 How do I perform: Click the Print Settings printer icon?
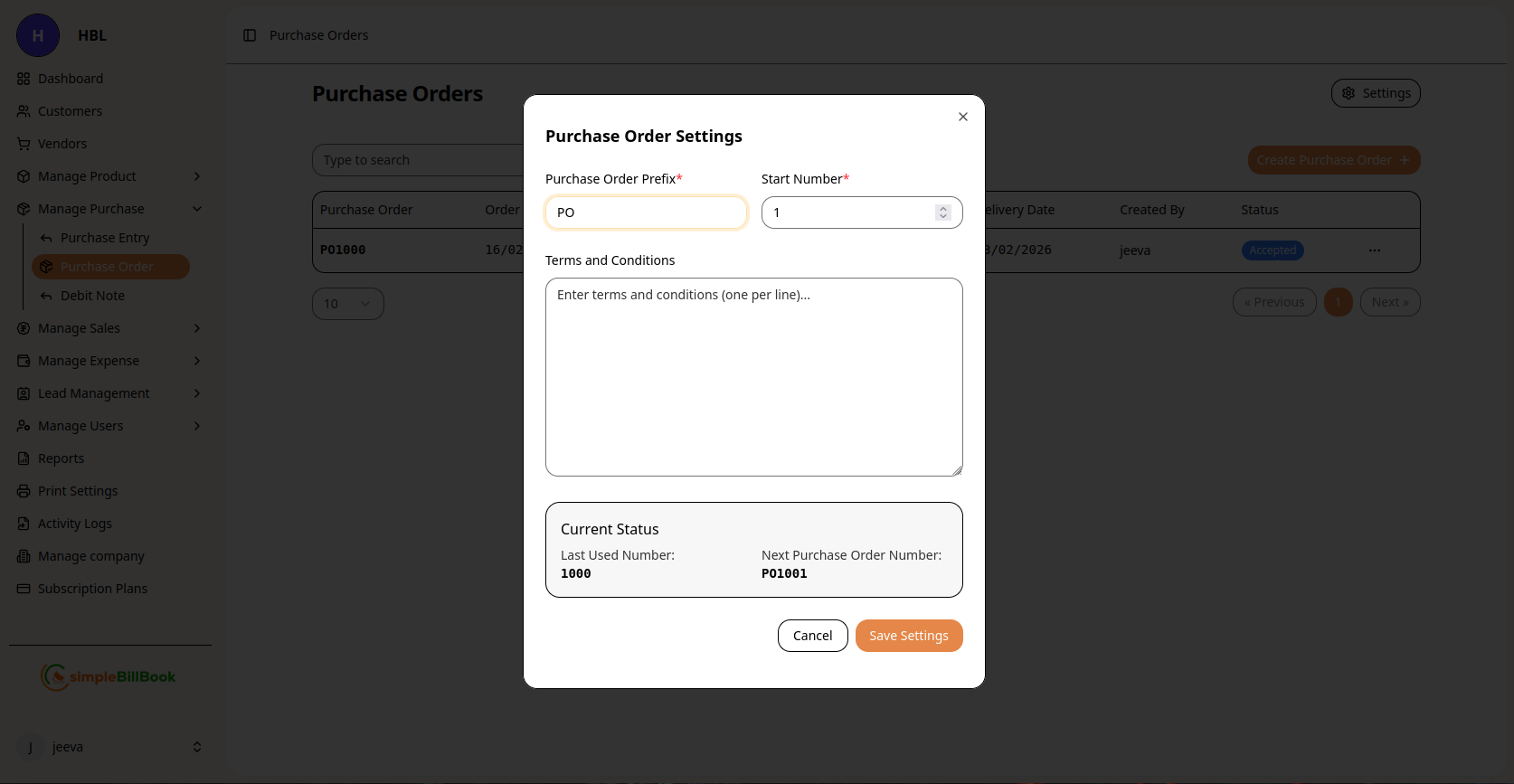click(24, 491)
